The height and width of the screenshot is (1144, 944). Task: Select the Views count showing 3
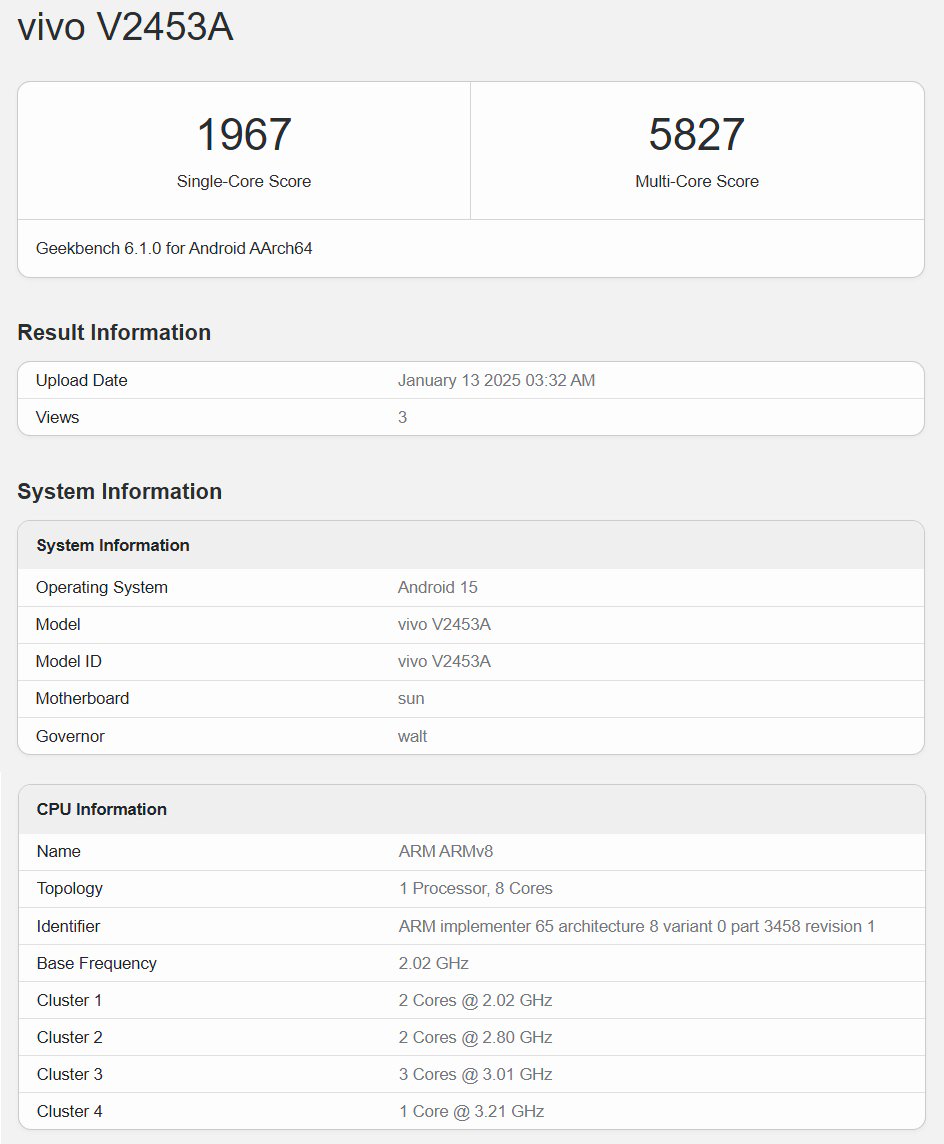pos(402,417)
